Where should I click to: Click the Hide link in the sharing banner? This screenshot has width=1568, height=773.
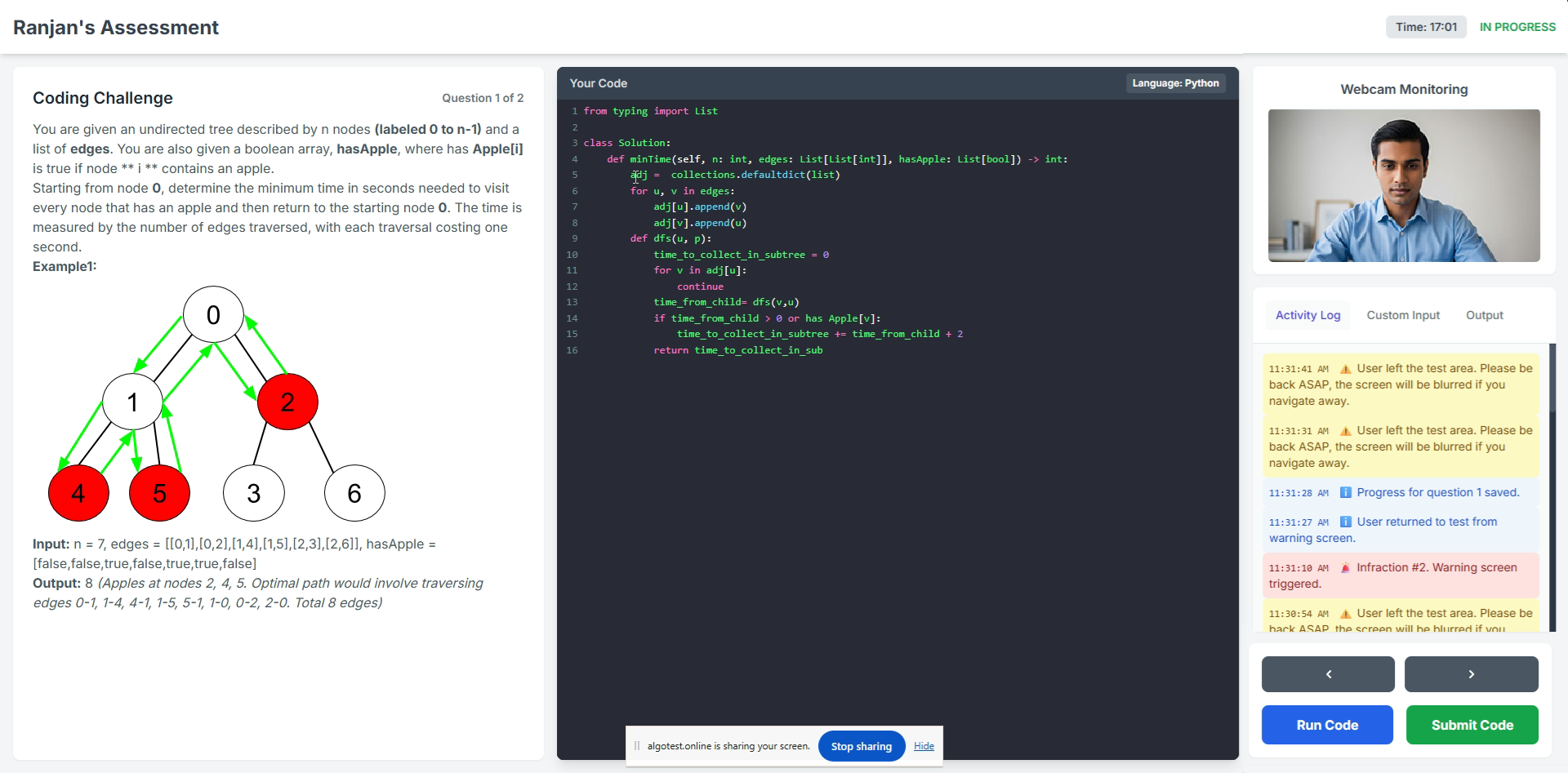pyautogui.click(x=923, y=745)
